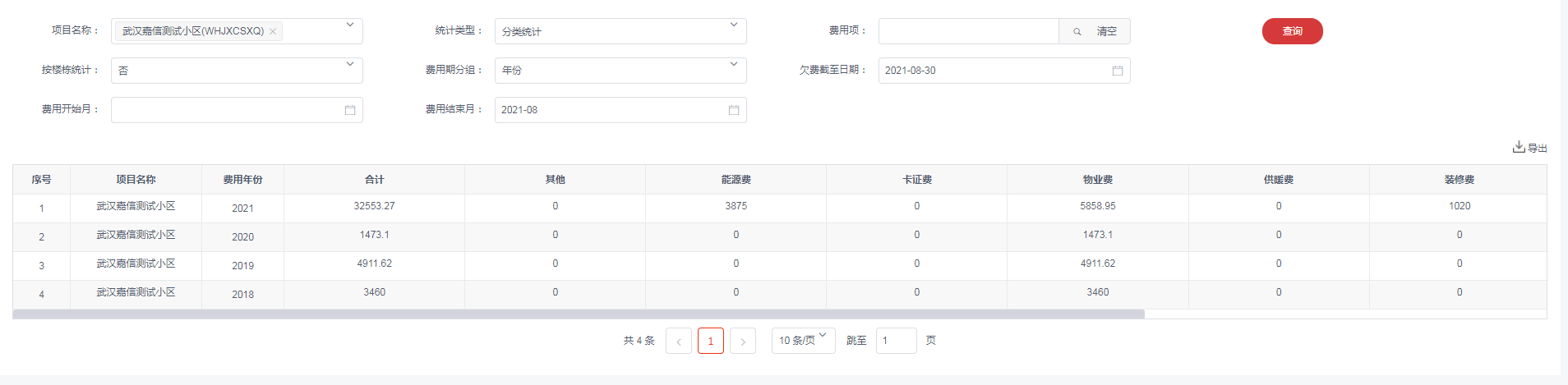The image size is (1568, 385).
Task: Click calendar icon in 费用开始月 field
Action: coord(350,110)
